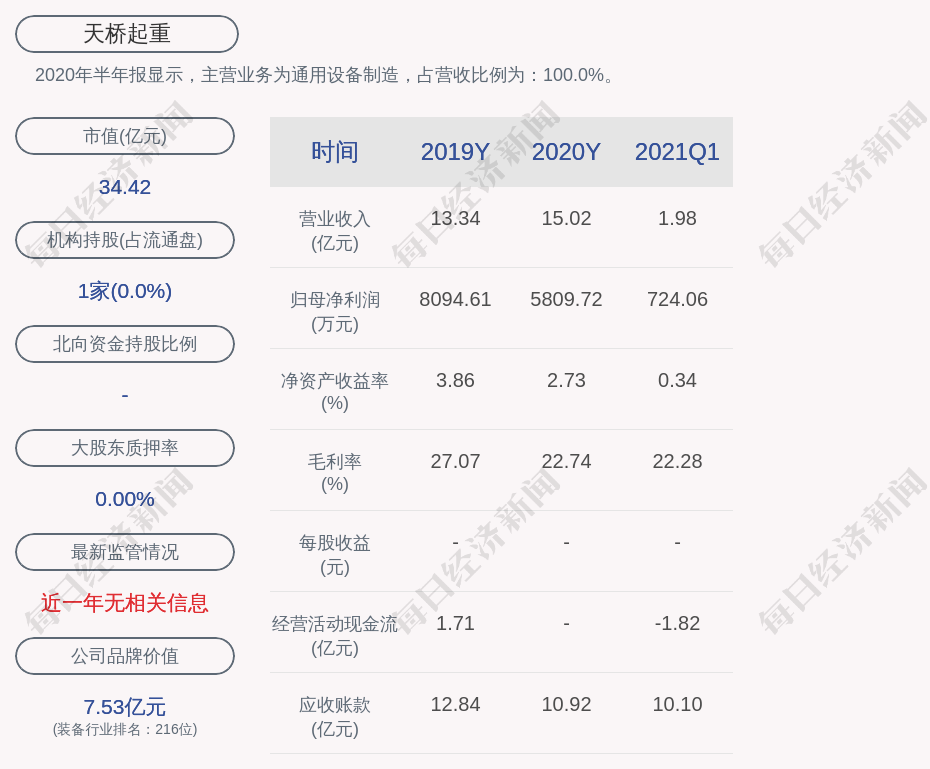
Task: Click the 装备行业排名：216位 note
Action: click(x=125, y=729)
